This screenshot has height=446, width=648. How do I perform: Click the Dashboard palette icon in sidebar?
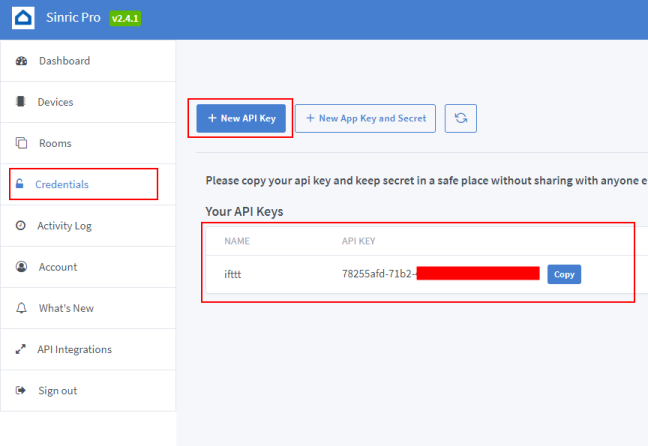point(21,61)
